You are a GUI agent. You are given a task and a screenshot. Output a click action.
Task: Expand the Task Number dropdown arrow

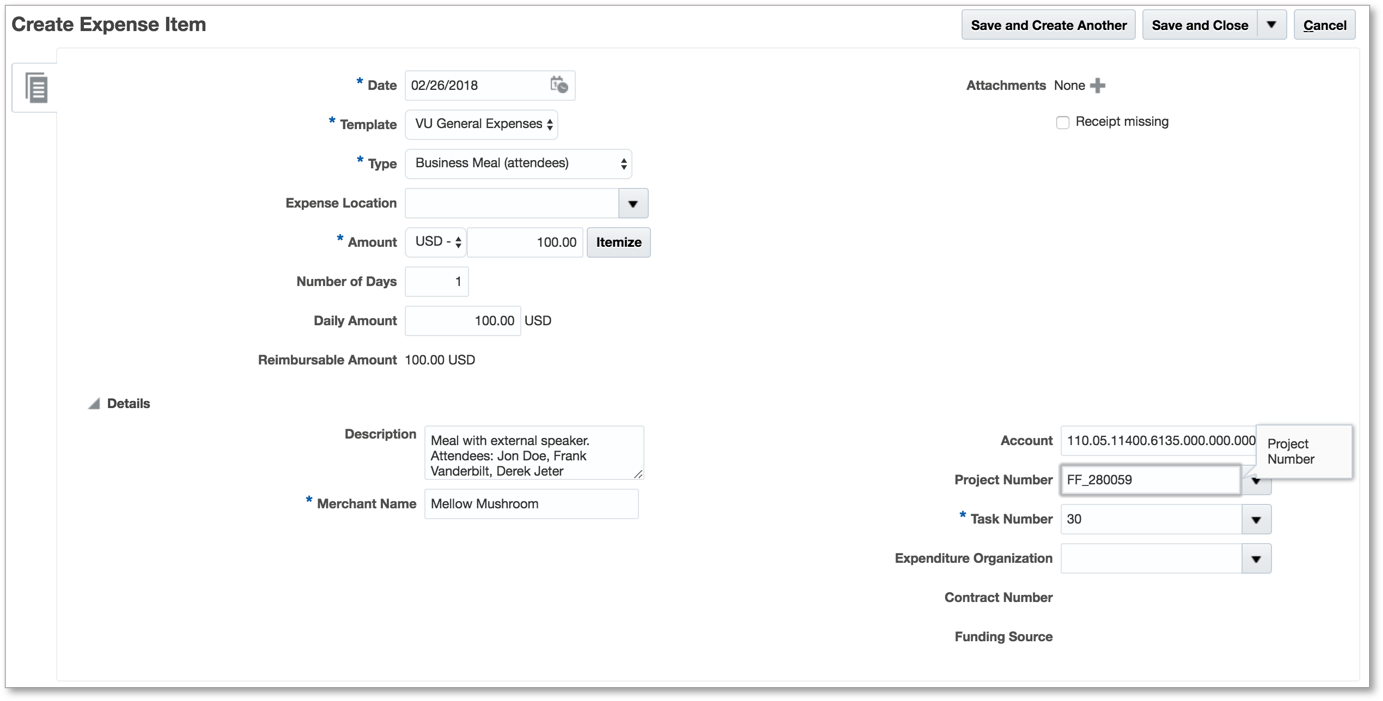point(1256,519)
